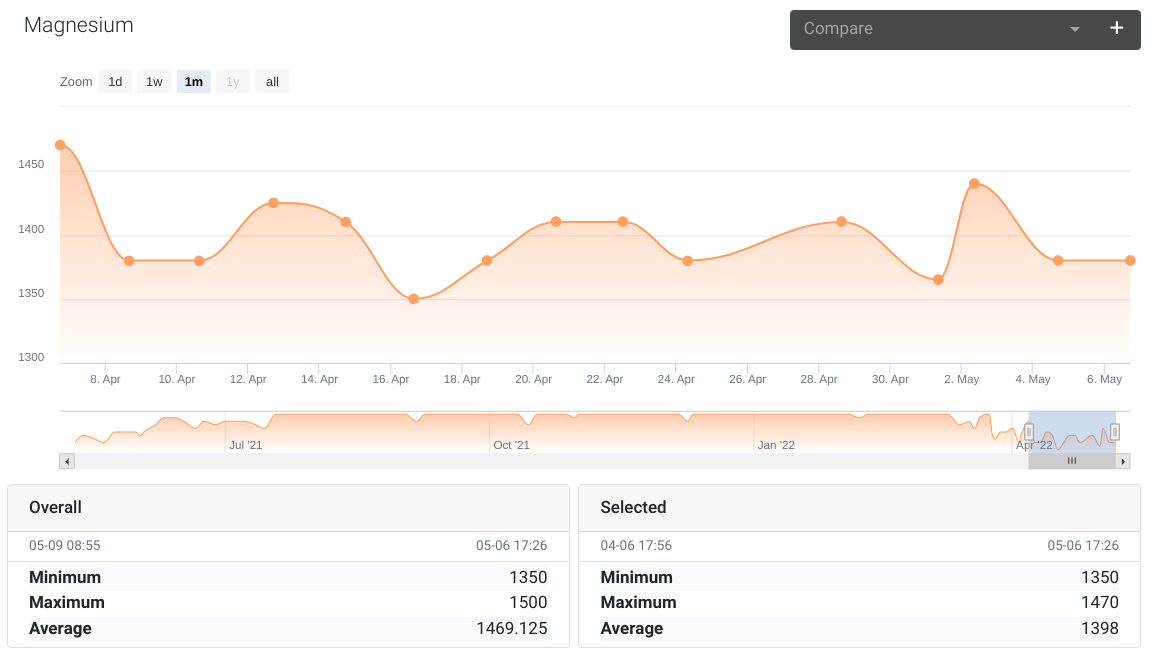Click the Overall average value 1469.125
The width and height of the screenshot is (1158, 665).
pos(512,629)
